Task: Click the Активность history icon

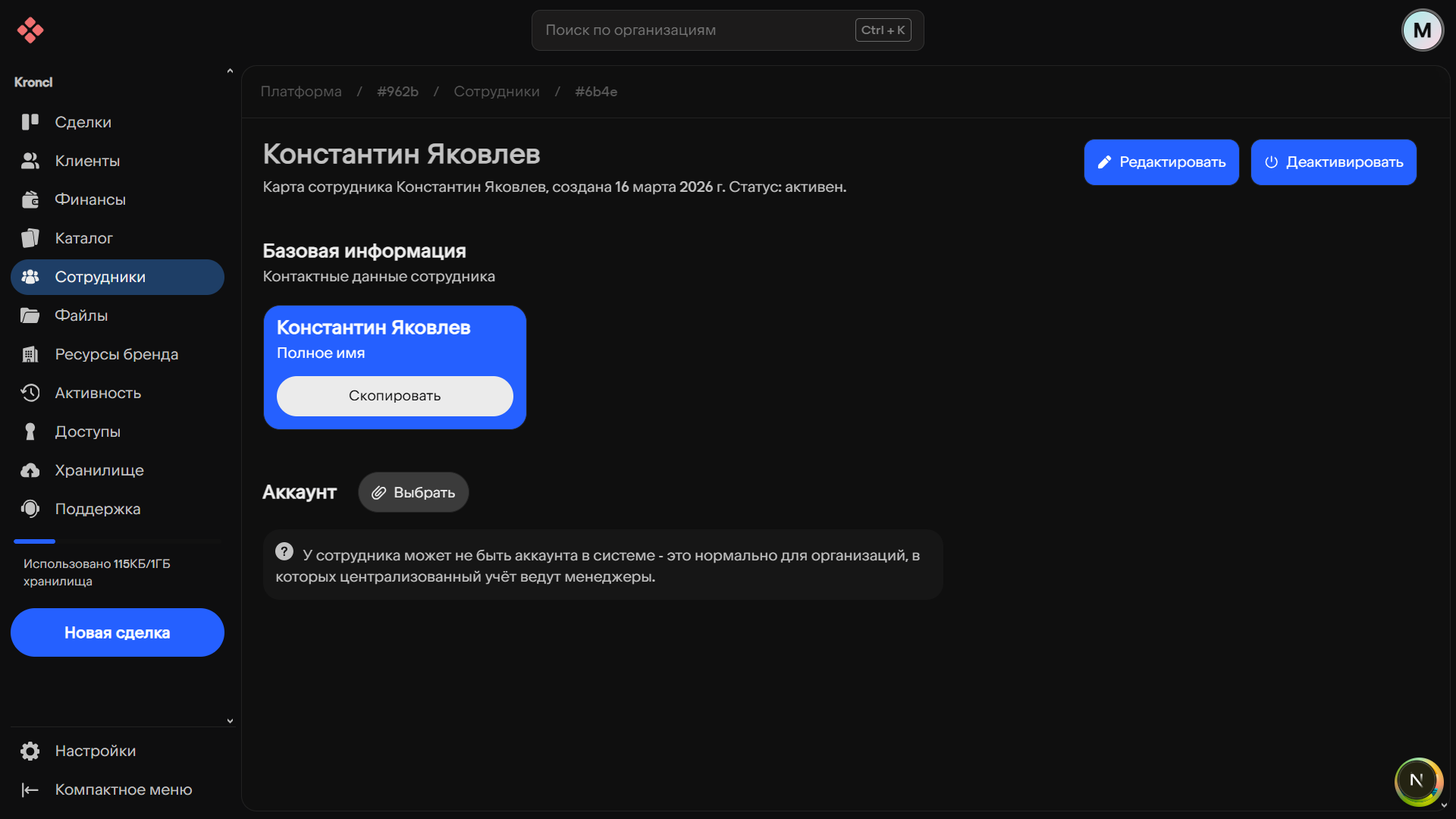Action: click(x=30, y=393)
